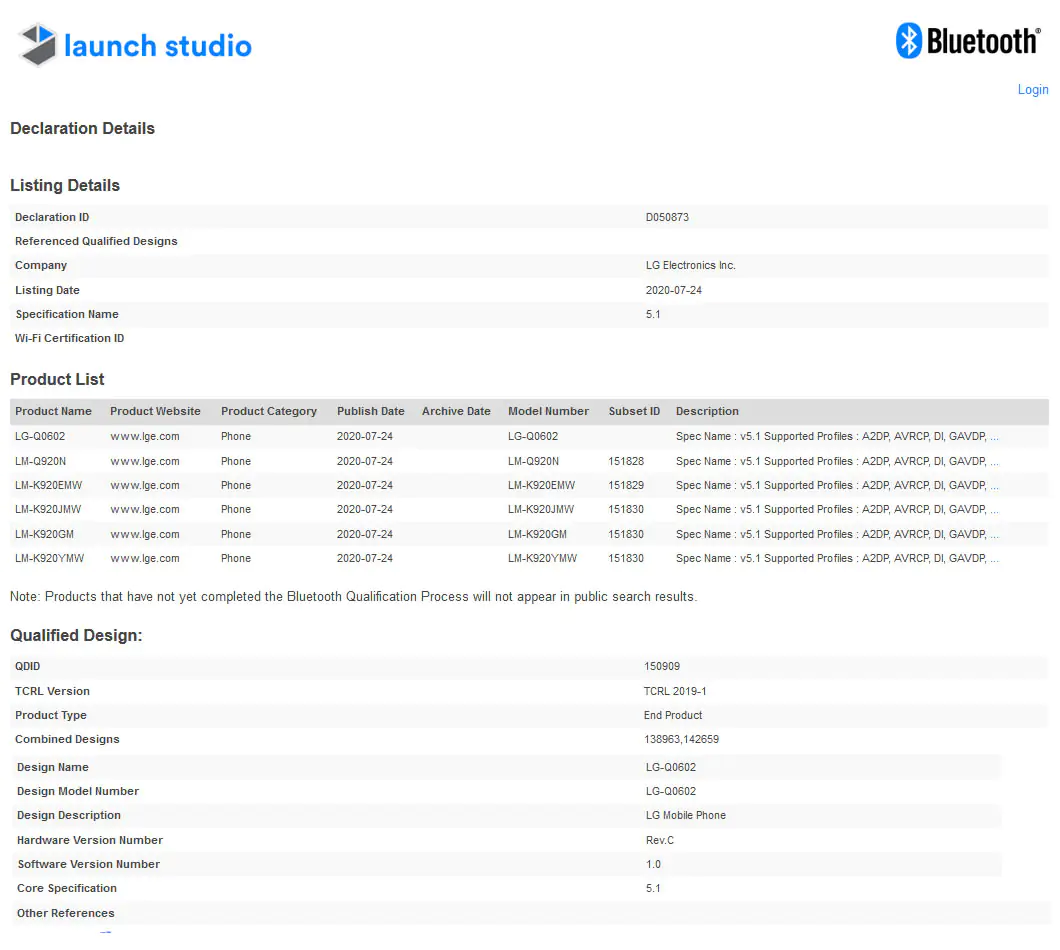Expand the LM-K920GM description ellipsis link
Image resolution: width=1060 pixels, height=950 pixels.
(994, 534)
